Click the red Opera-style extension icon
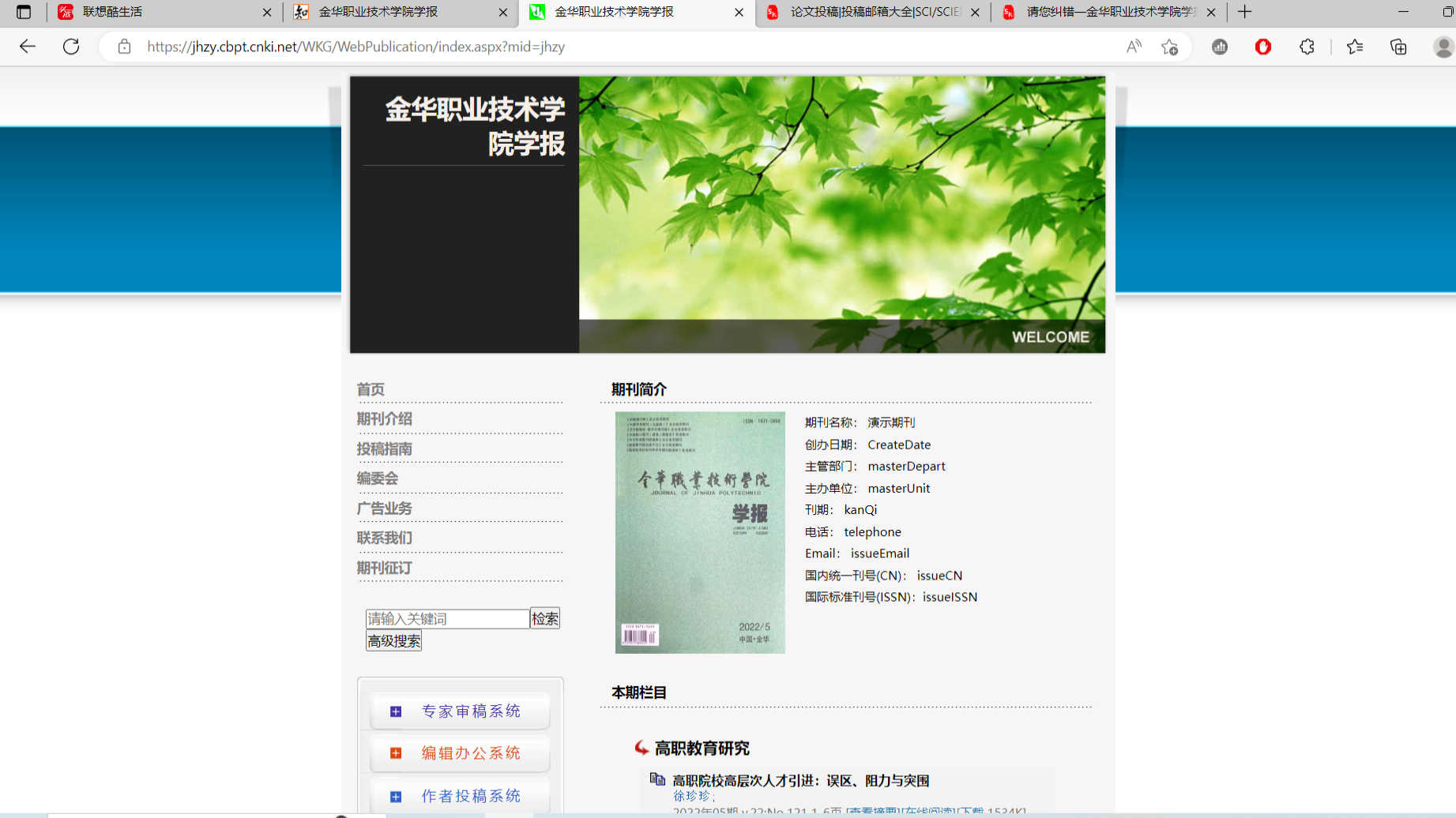 (1263, 47)
